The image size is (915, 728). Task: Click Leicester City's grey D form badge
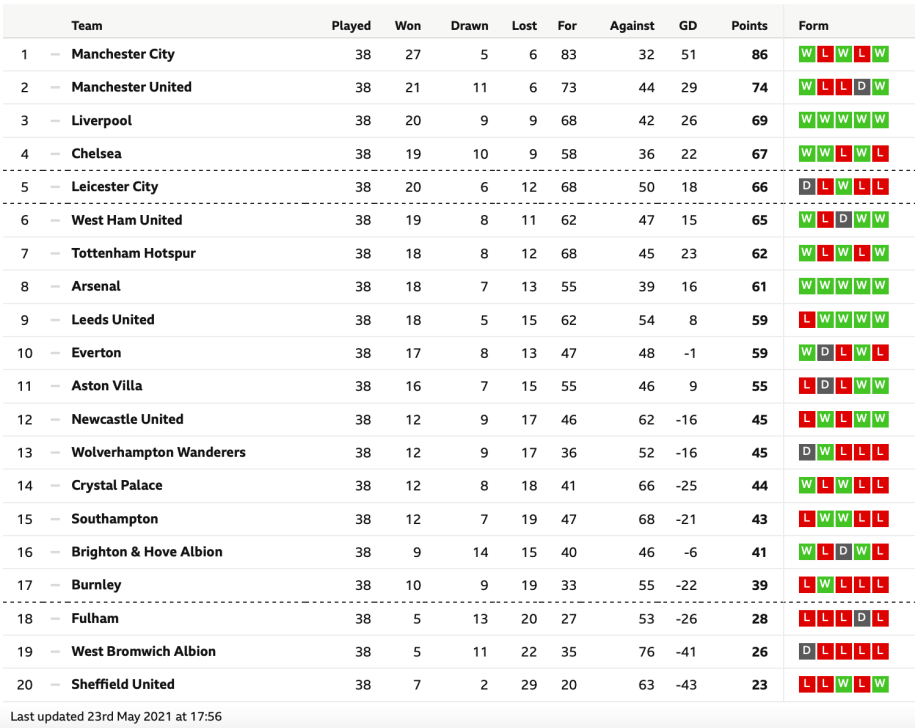(807, 187)
